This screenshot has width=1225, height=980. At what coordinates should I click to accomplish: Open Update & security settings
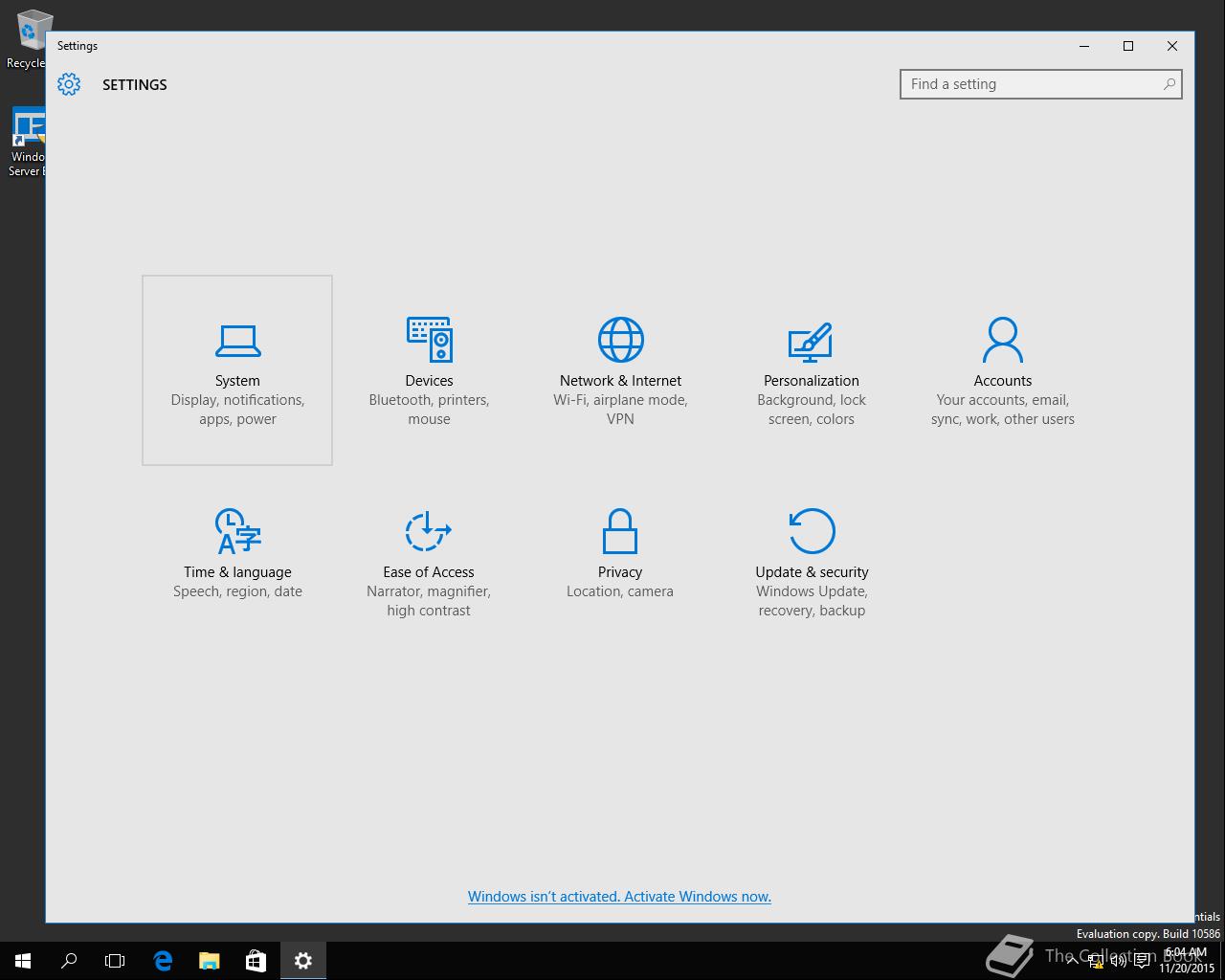pos(812,562)
